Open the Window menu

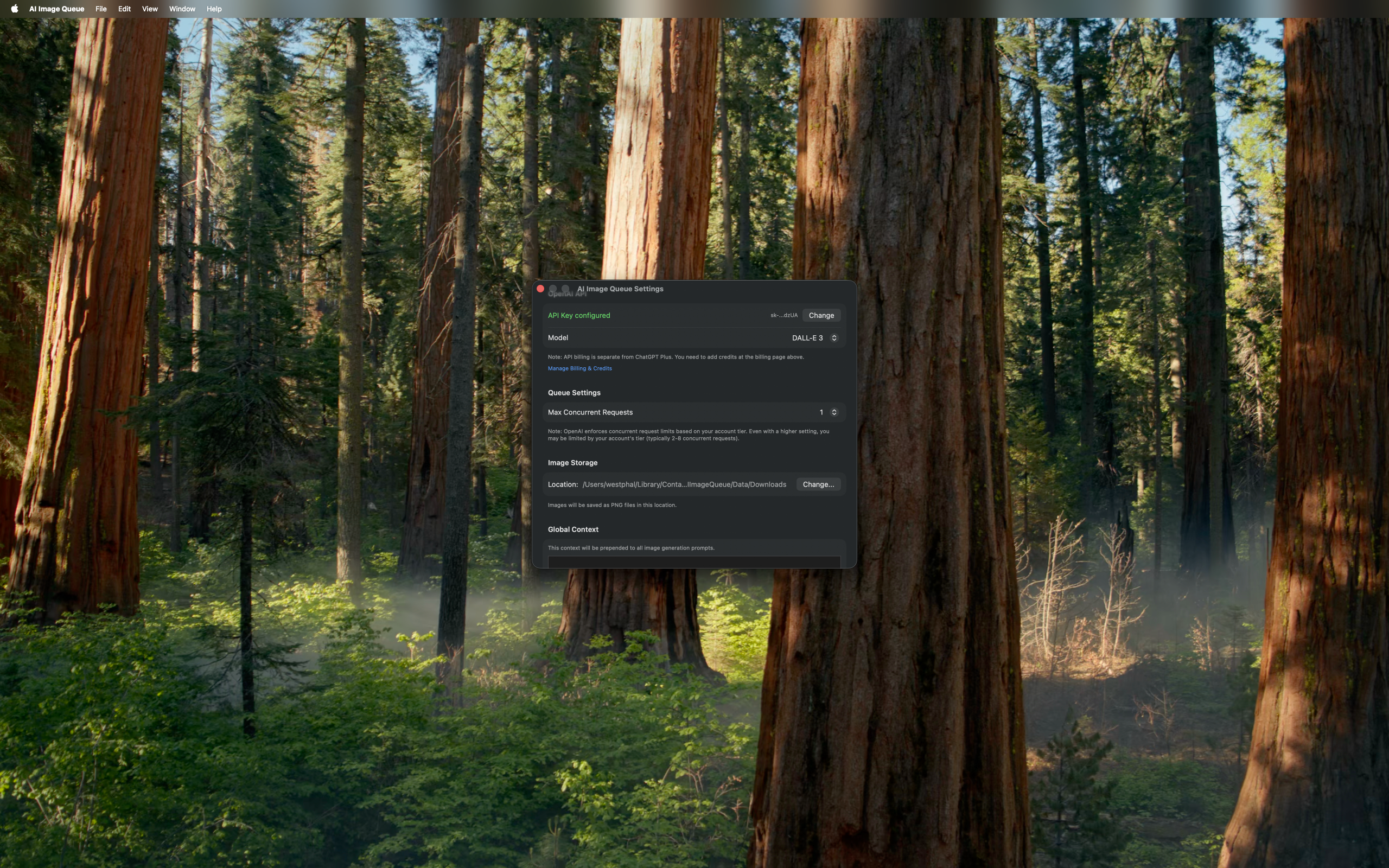[x=182, y=9]
